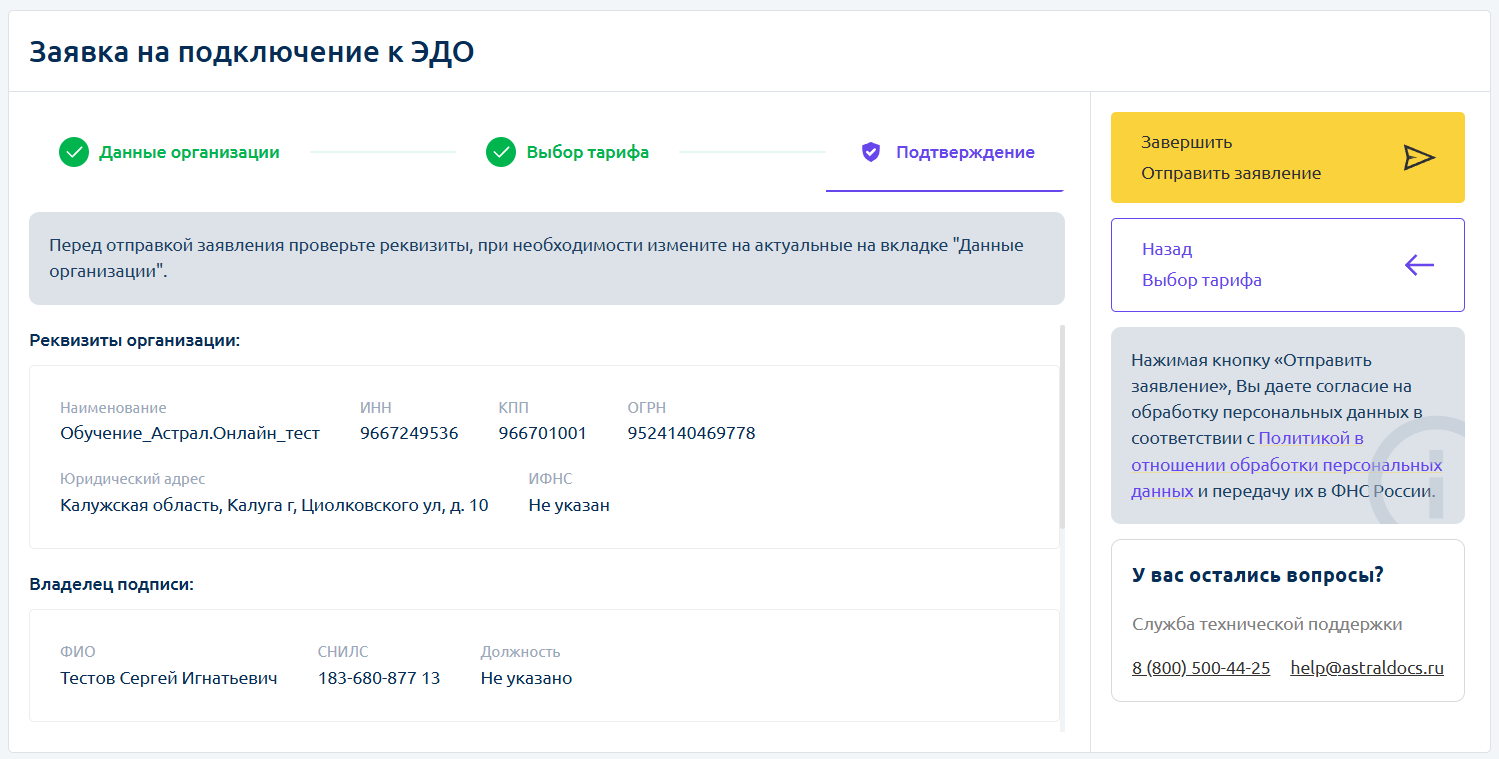Click the ИНН value 9667249536
The width and height of the screenshot is (1499, 759).
point(409,433)
